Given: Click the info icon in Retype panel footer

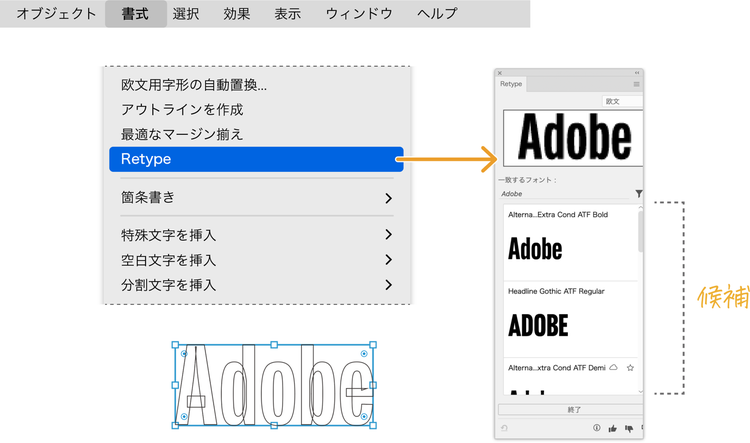Looking at the screenshot, I should click(x=596, y=428).
